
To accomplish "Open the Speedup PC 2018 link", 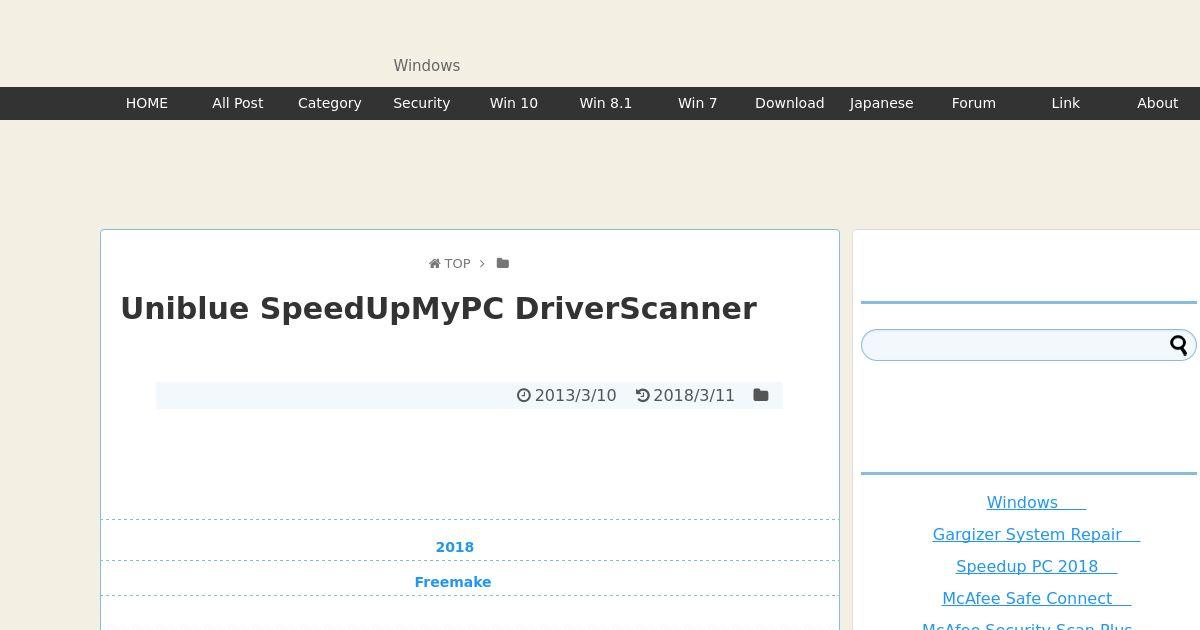I will click(x=1036, y=566).
